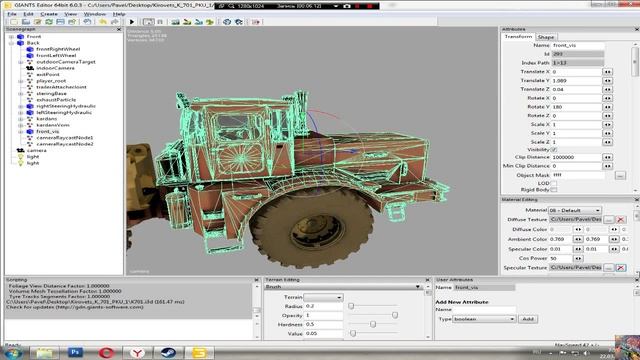640x360 pixels.
Task: Click the pause-like icon in toolbar
Action: point(160,22)
